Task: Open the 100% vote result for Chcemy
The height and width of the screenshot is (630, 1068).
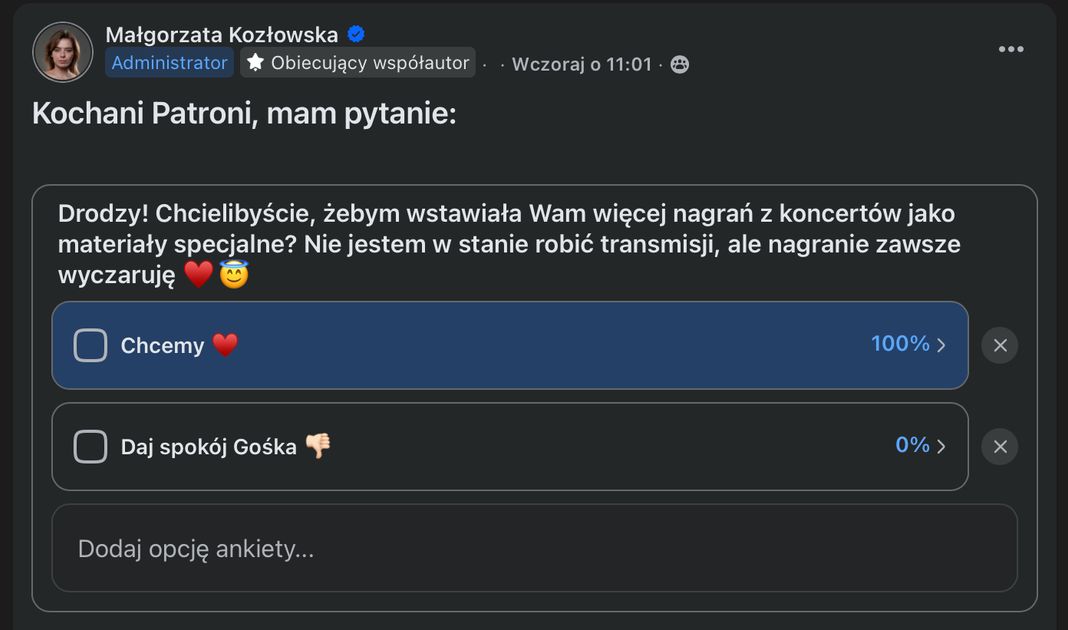Action: [x=900, y=344]
